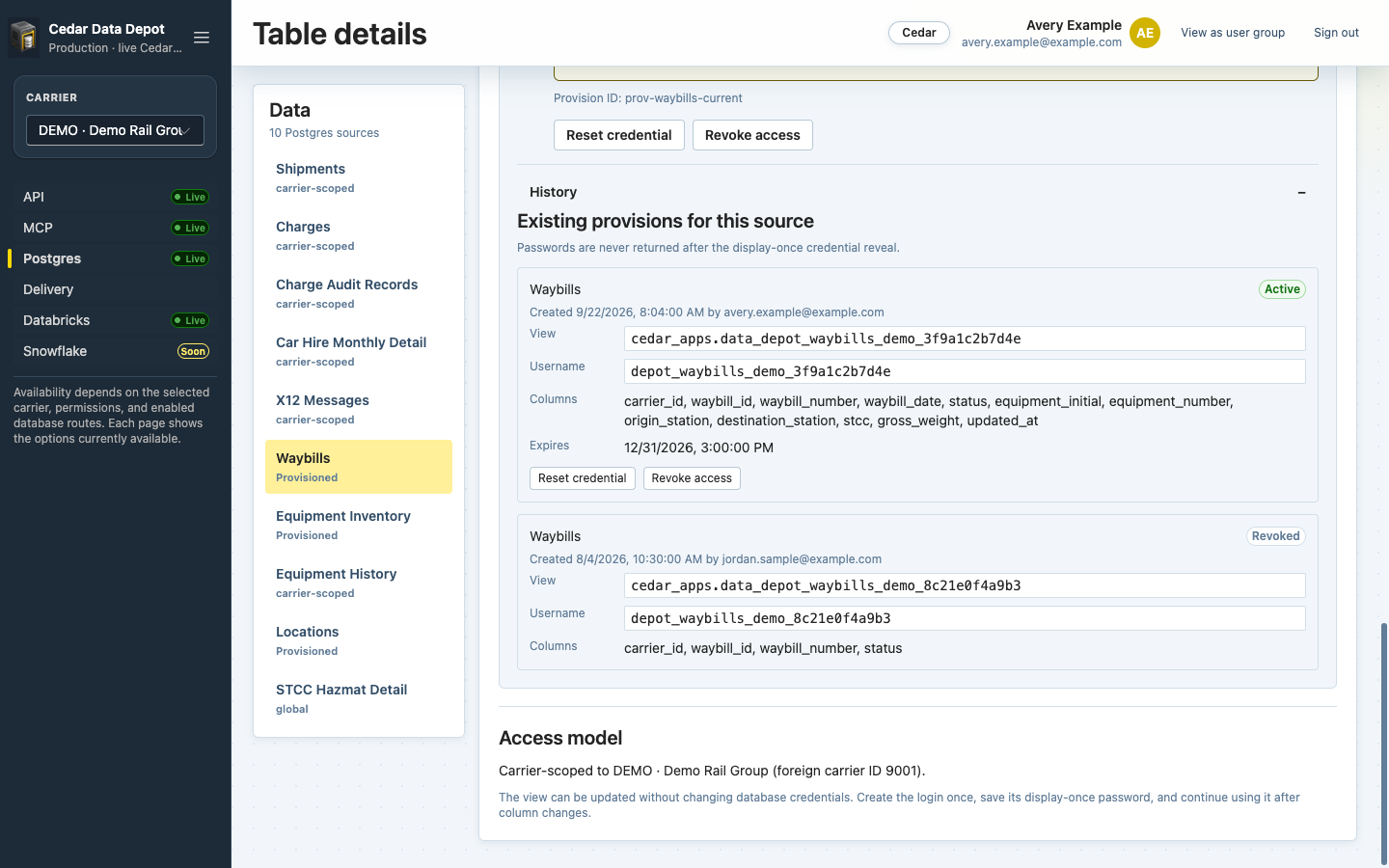Viewport: 1389px width, 868px height.
Task: Click the Live badge next to API
Action: pos(190,197)
